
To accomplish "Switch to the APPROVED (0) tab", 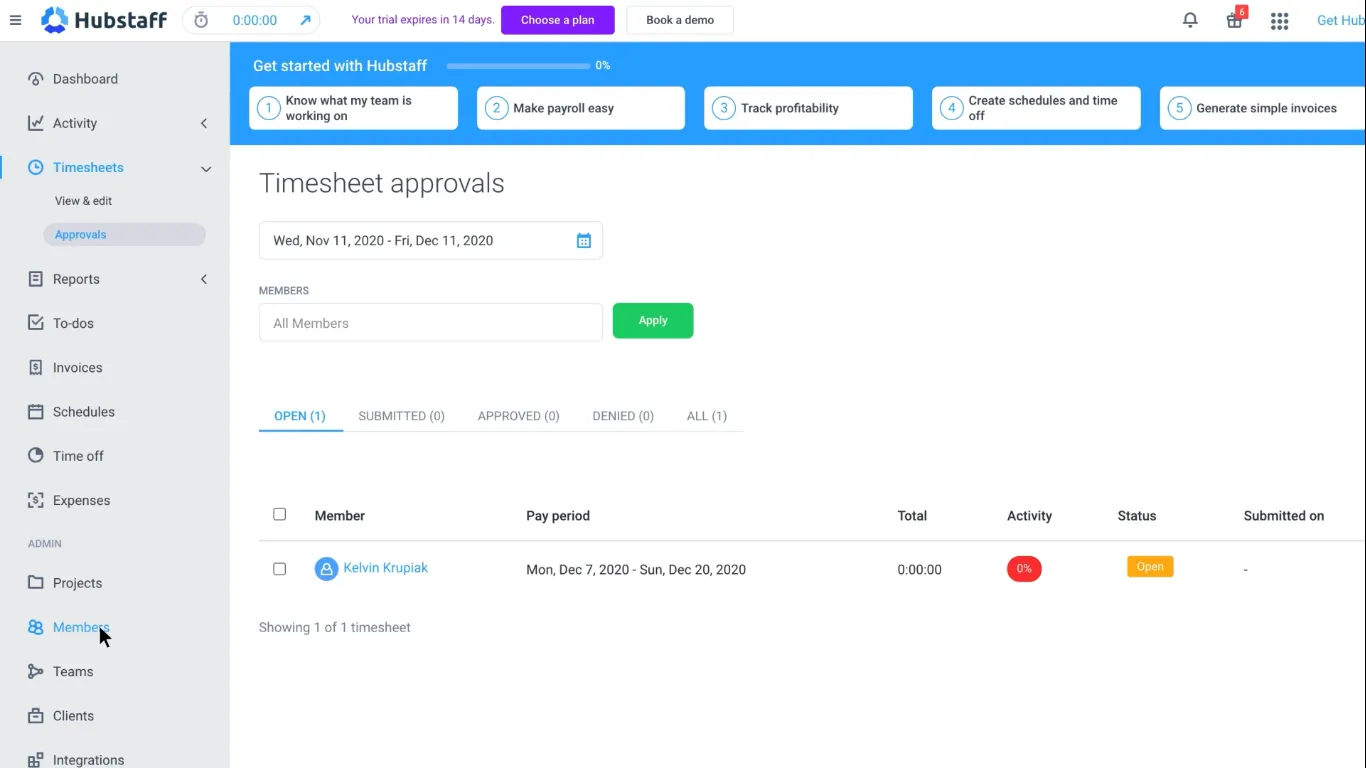I will [x=518, y=416].
